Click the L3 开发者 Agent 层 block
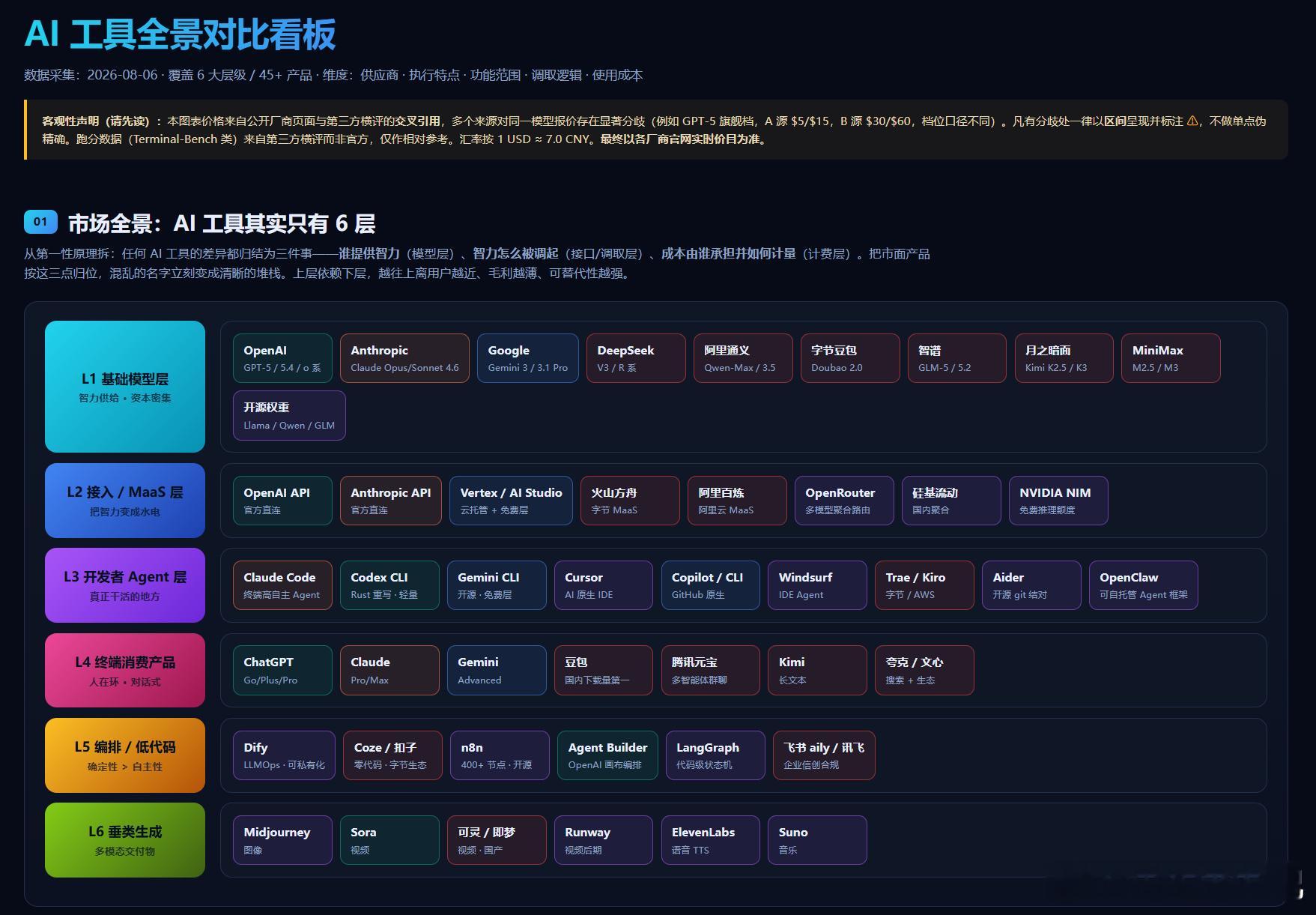Screen dimensions: 1316x915 (125, 585)
